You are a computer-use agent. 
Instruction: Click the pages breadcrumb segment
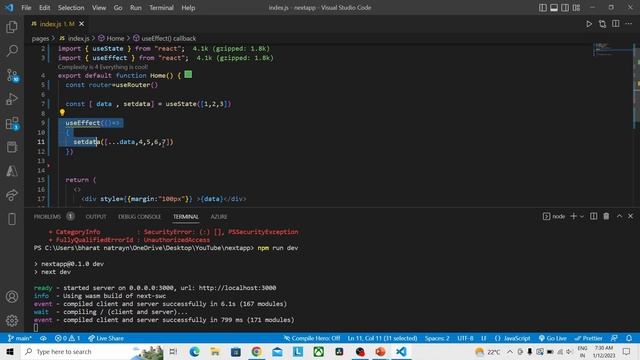tap(40, 38)
